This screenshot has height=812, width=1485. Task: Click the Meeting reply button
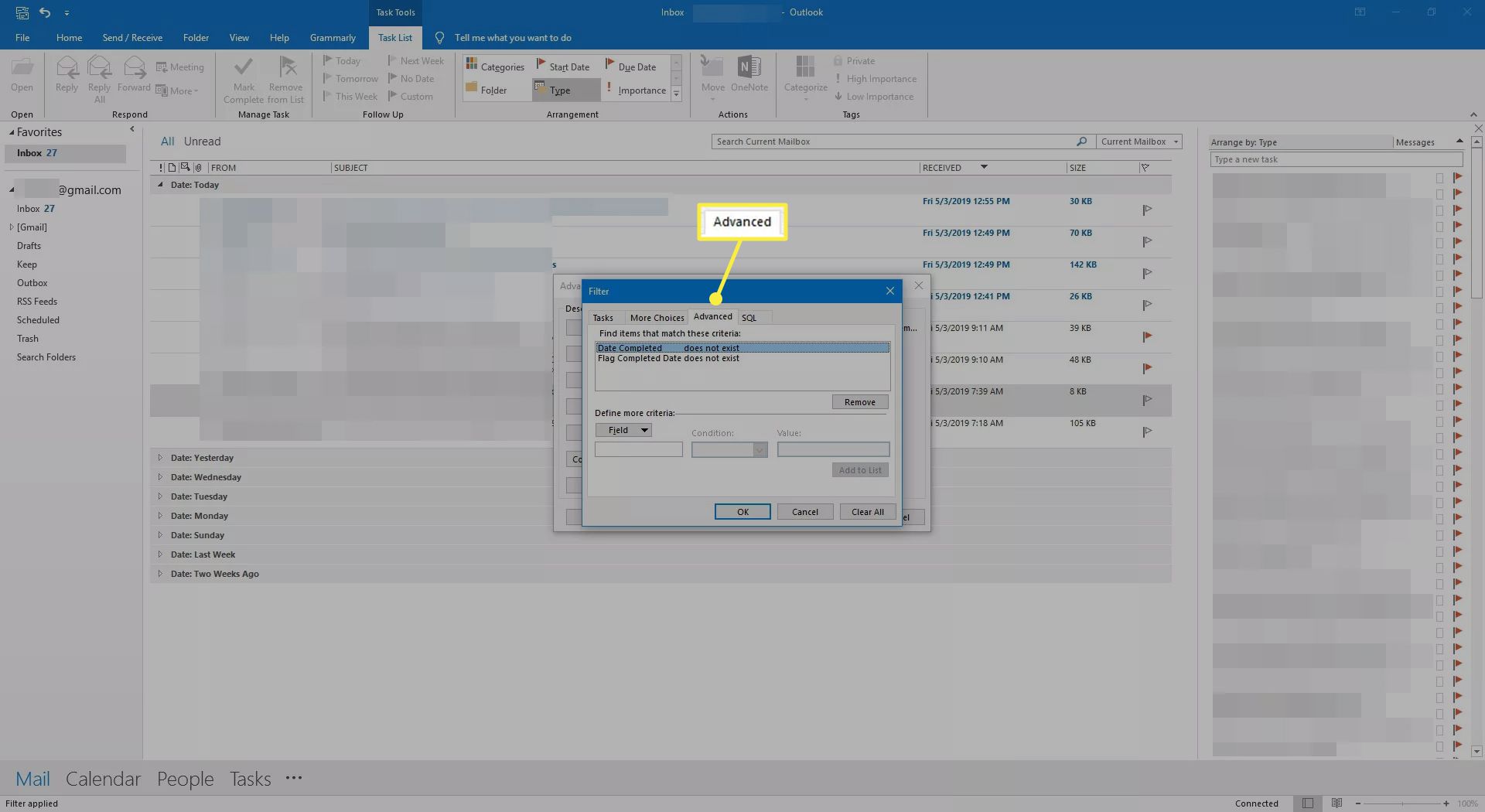point(180,67)
